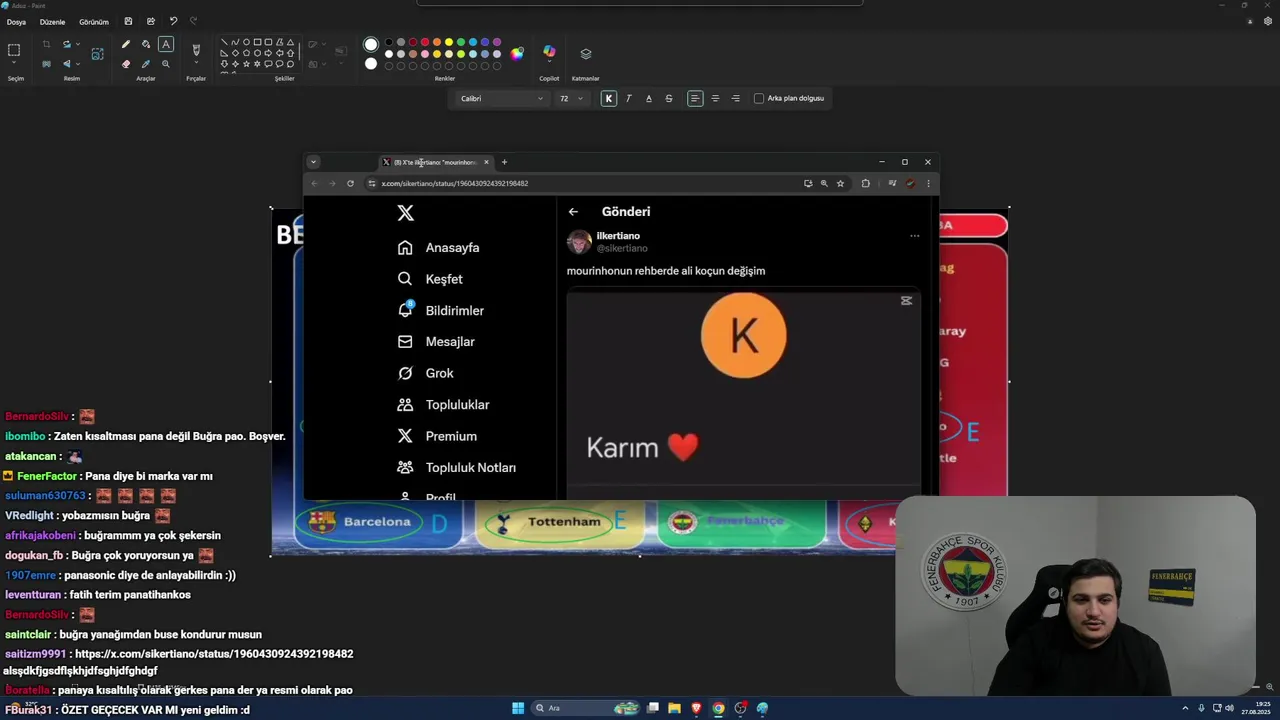Click the Windows Start button
The image size is (1280, 720).
pos(518,708)
